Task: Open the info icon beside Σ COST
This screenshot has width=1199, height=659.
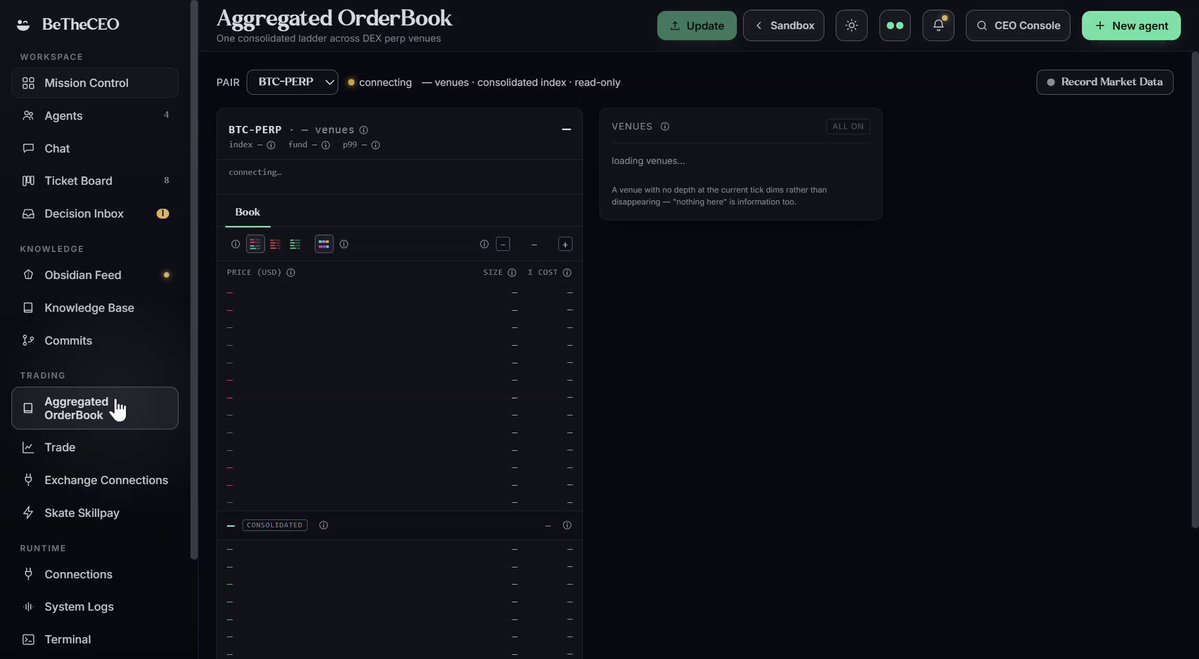Action: tap(567, 273)
